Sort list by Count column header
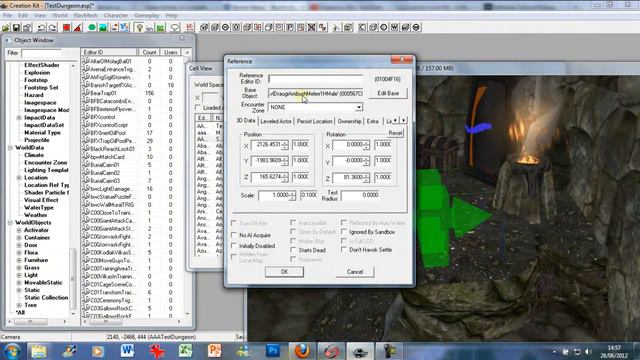 (x=149, y=52)
